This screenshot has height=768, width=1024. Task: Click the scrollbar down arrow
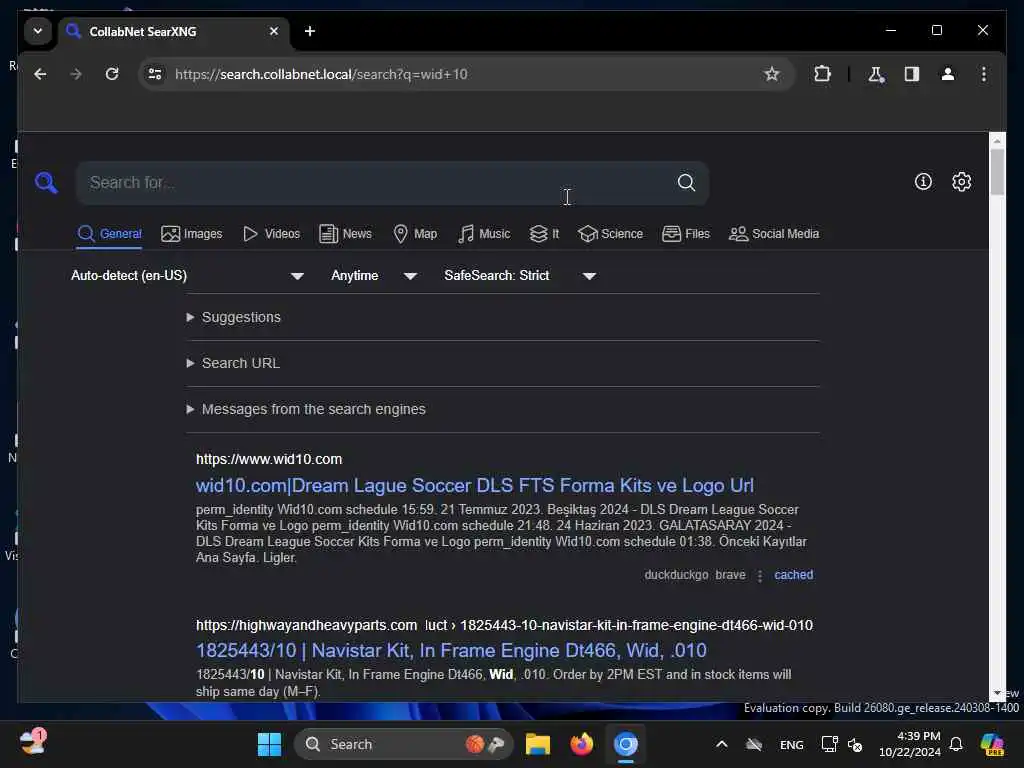click(997, 693)
